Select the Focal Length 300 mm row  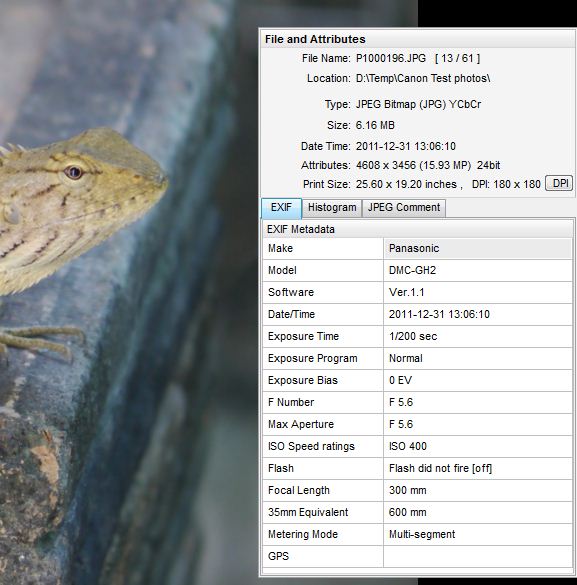point(417,491)
